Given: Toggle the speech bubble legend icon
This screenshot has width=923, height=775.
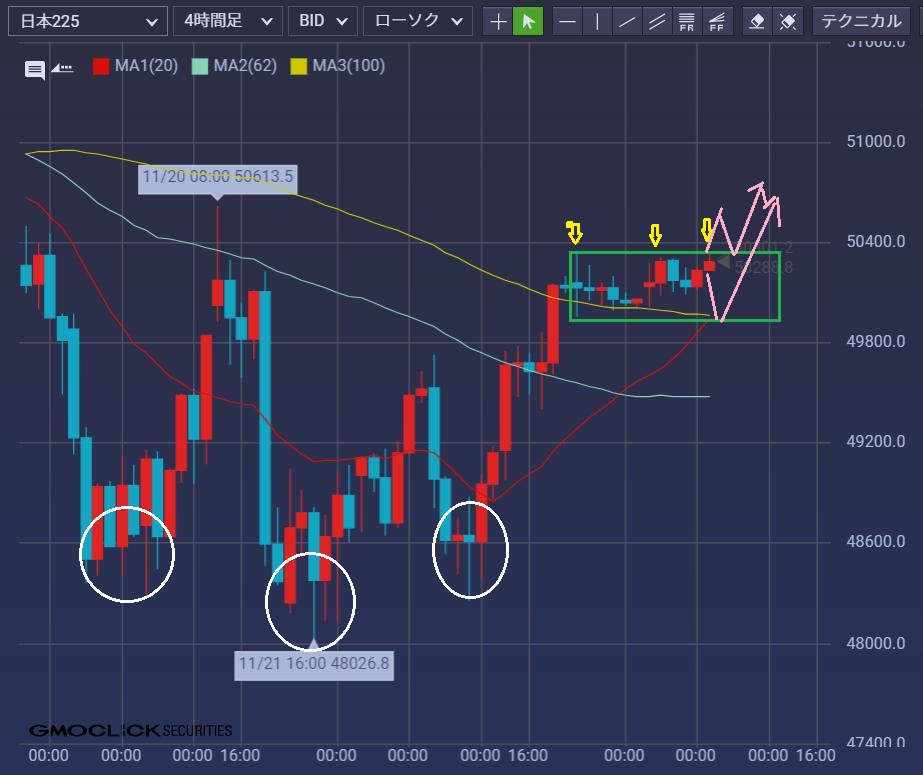Looking at the screenshot, I should 35,68.
